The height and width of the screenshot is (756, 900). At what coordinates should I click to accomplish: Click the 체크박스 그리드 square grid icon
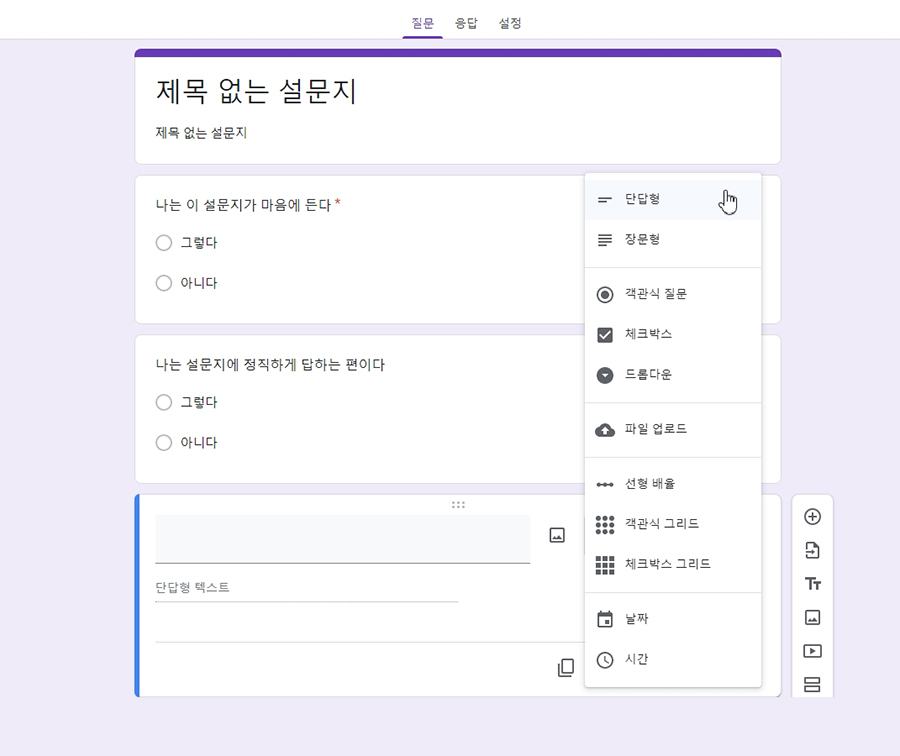(604, 565)
